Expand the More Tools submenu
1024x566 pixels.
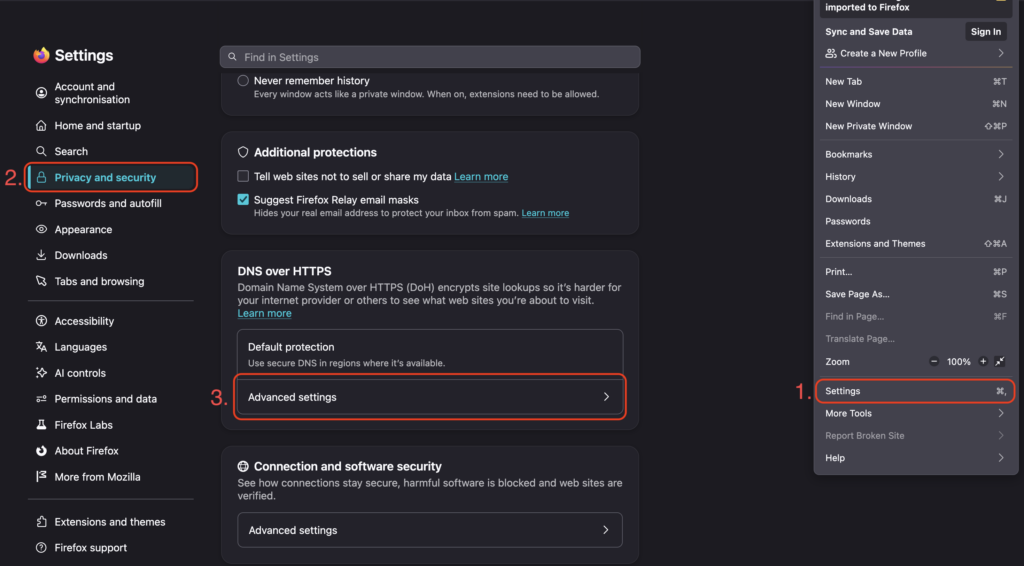(1000, 413)
